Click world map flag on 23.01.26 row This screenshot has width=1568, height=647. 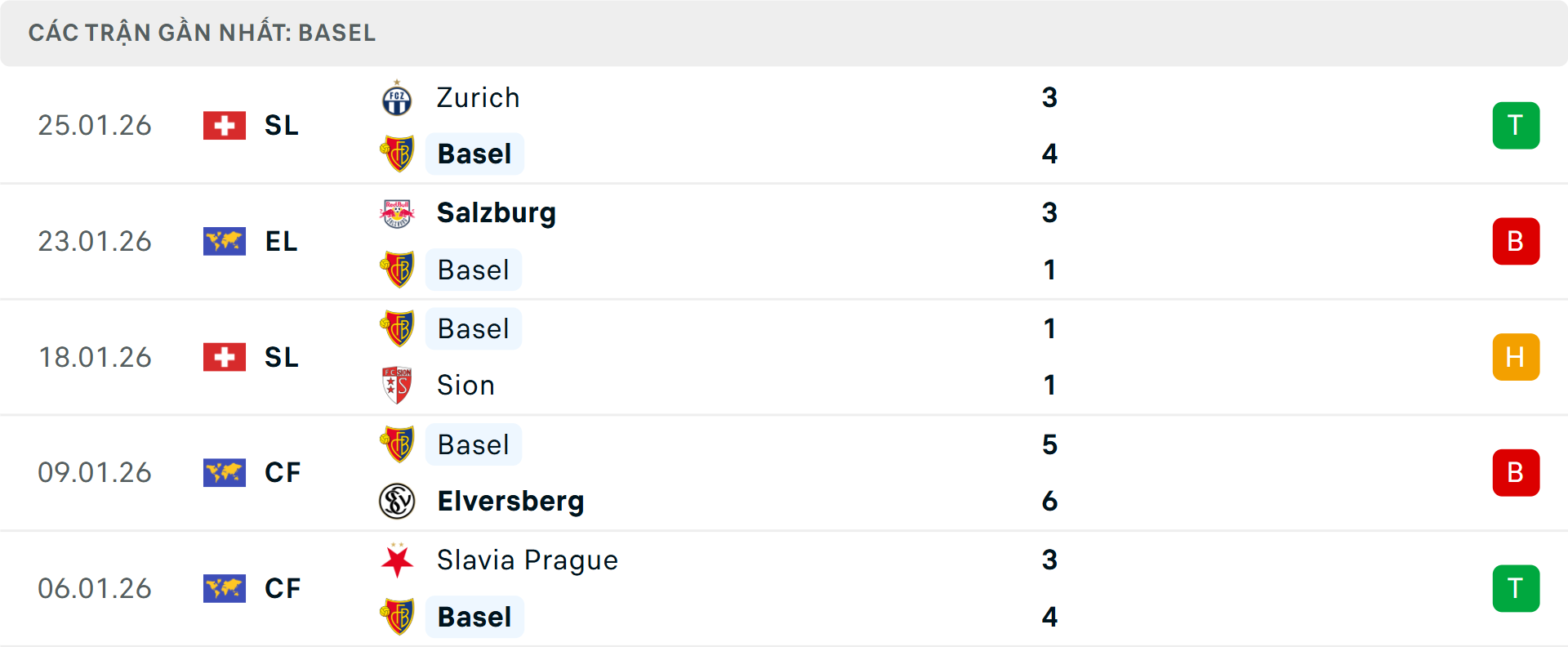(x=225, y=242)
